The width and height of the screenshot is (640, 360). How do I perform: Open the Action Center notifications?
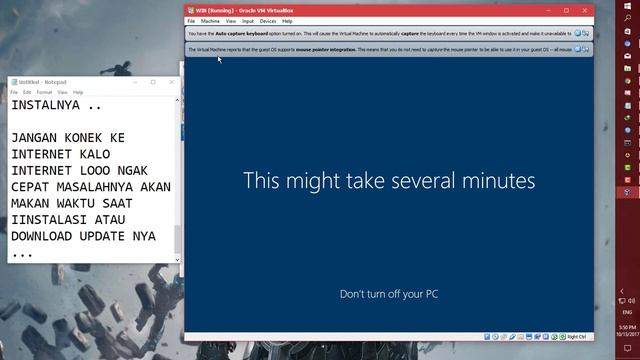627,348
